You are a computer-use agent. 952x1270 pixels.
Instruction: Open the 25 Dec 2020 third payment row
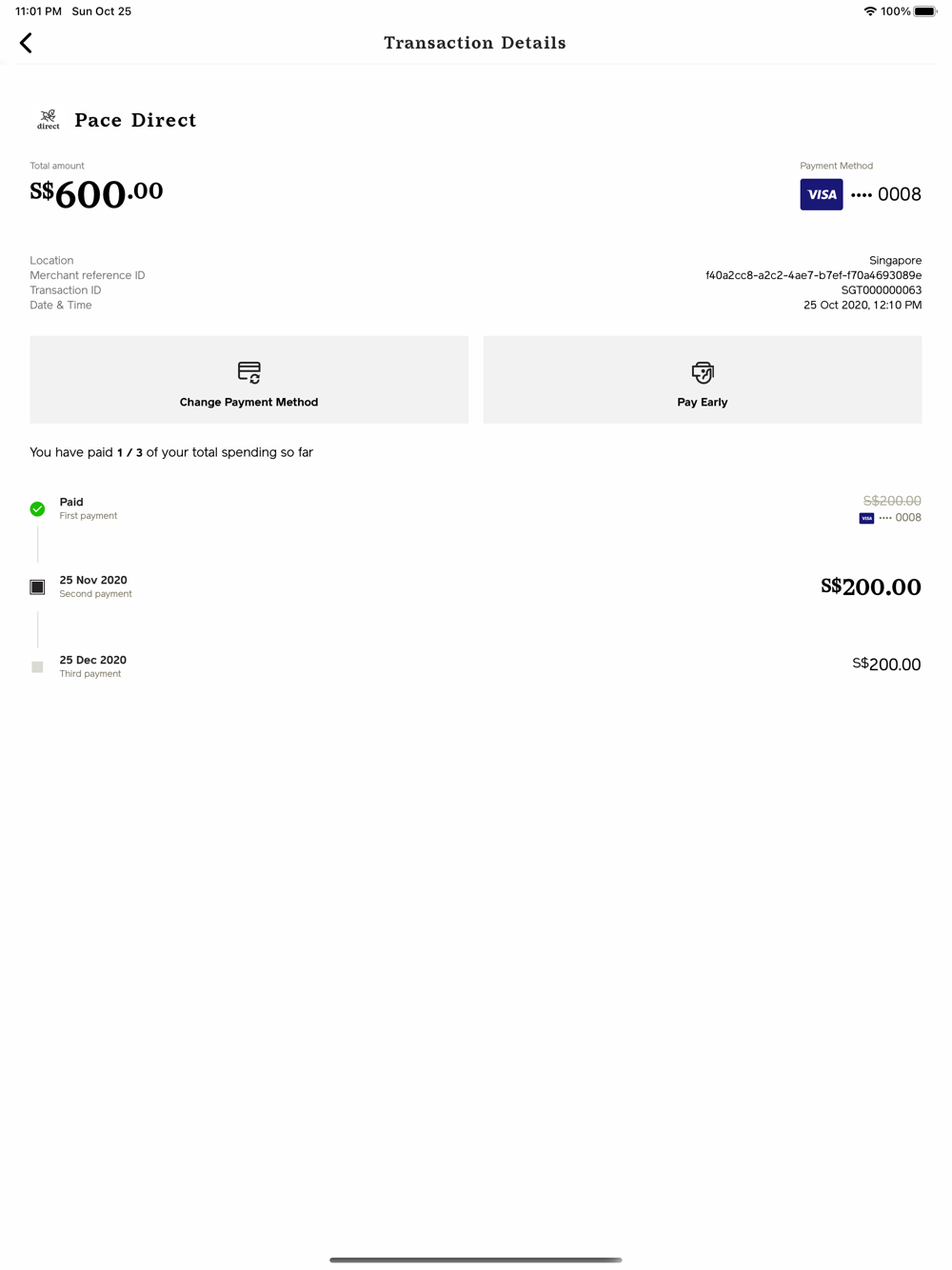(476, 666)
